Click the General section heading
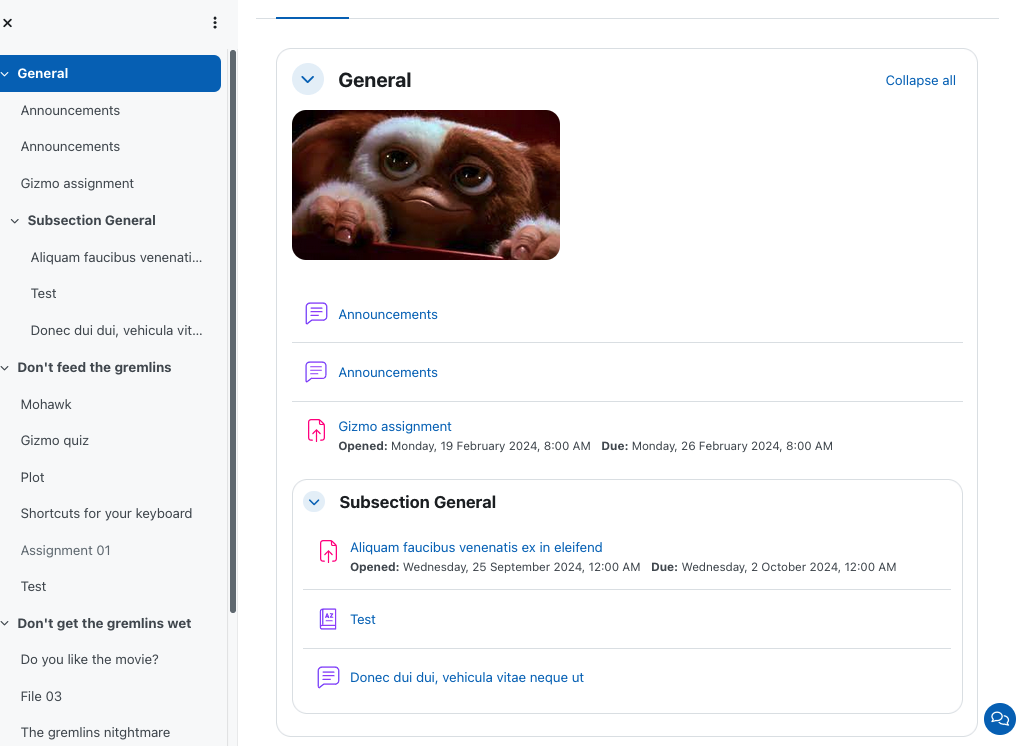Viewport: 1036px width, 746px height. [375, 81]
